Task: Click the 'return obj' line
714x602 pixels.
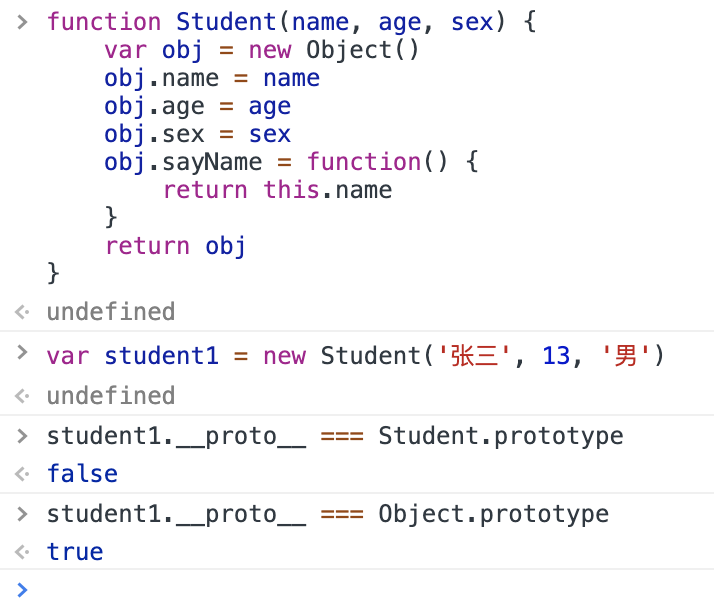Action: (176, 246)
